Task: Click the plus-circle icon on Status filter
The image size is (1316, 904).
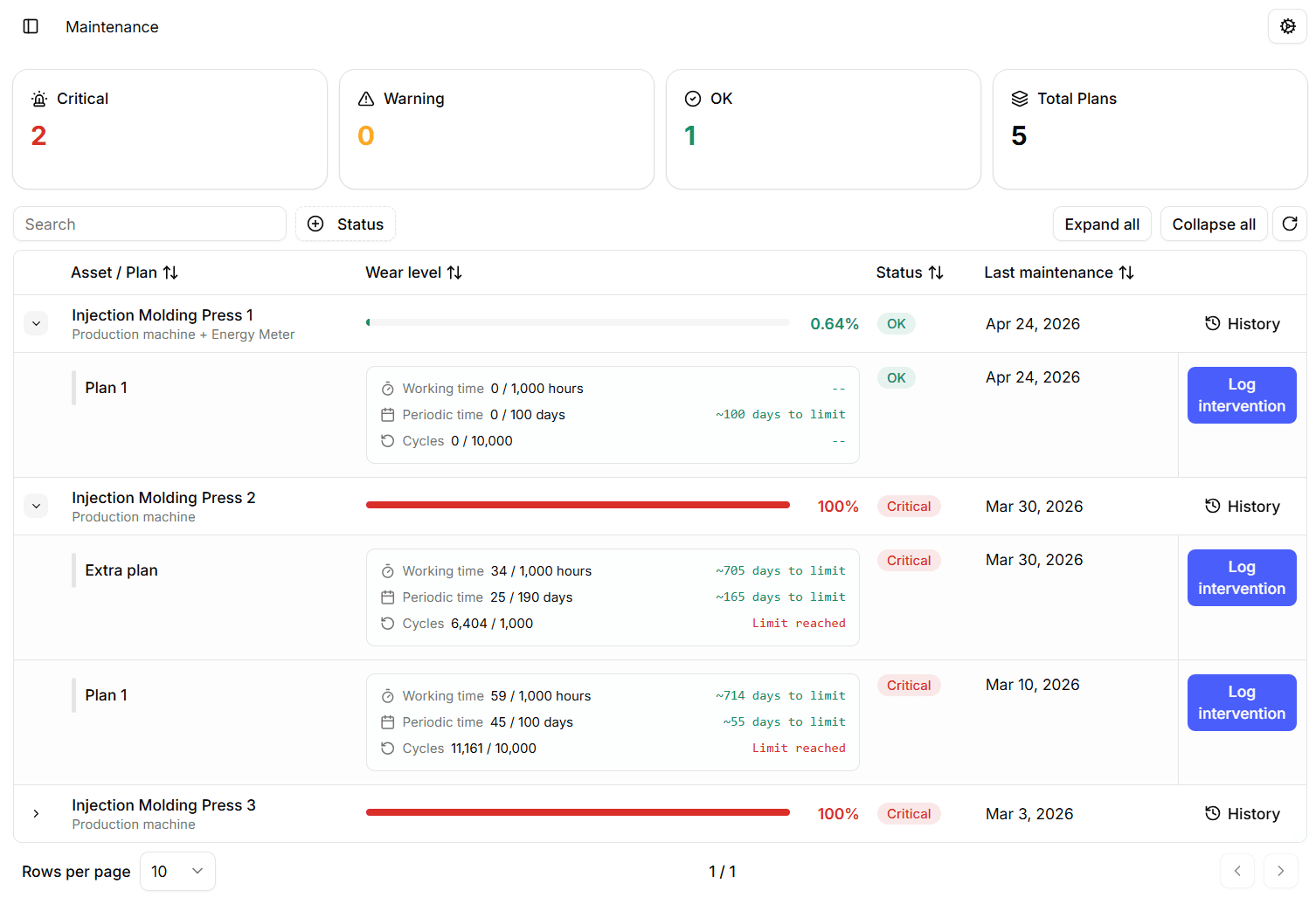Action: (x=316, y=224)
